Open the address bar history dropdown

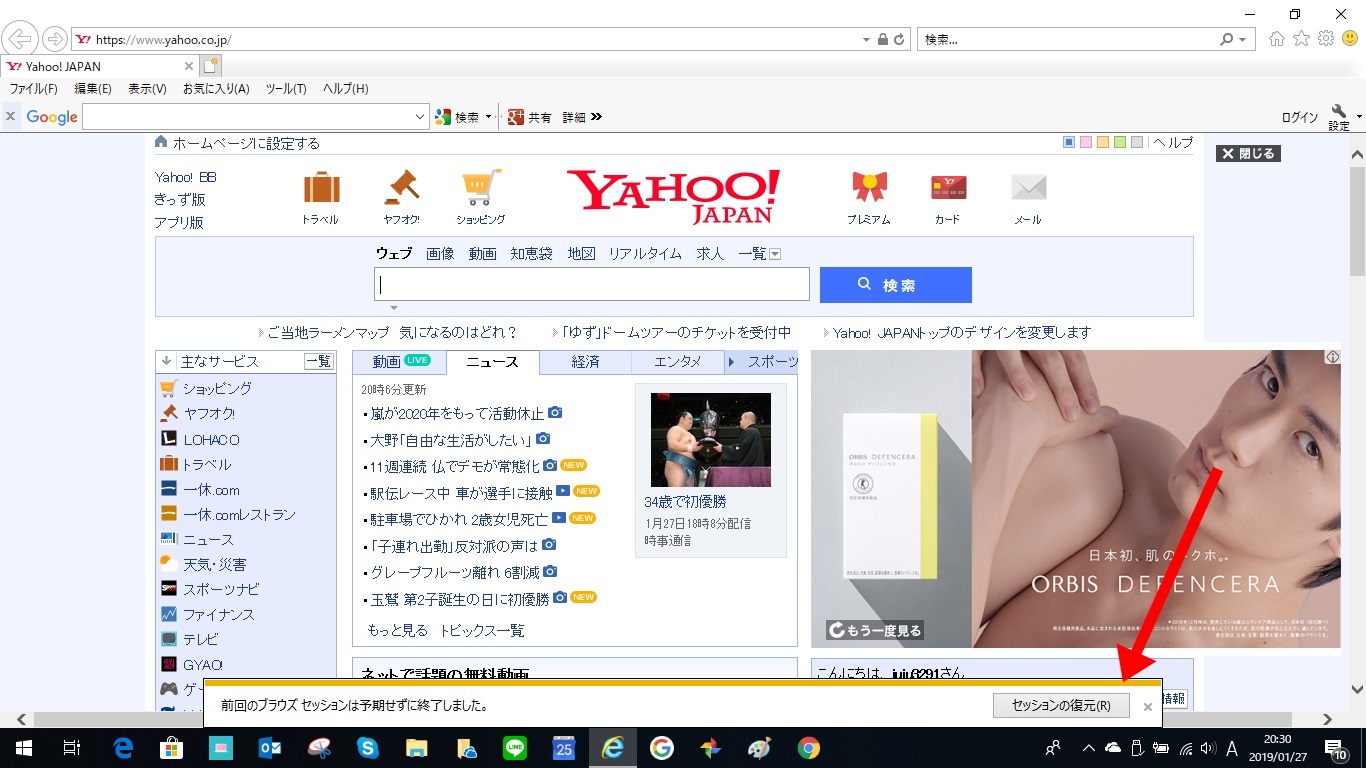(x=867, y=40)
